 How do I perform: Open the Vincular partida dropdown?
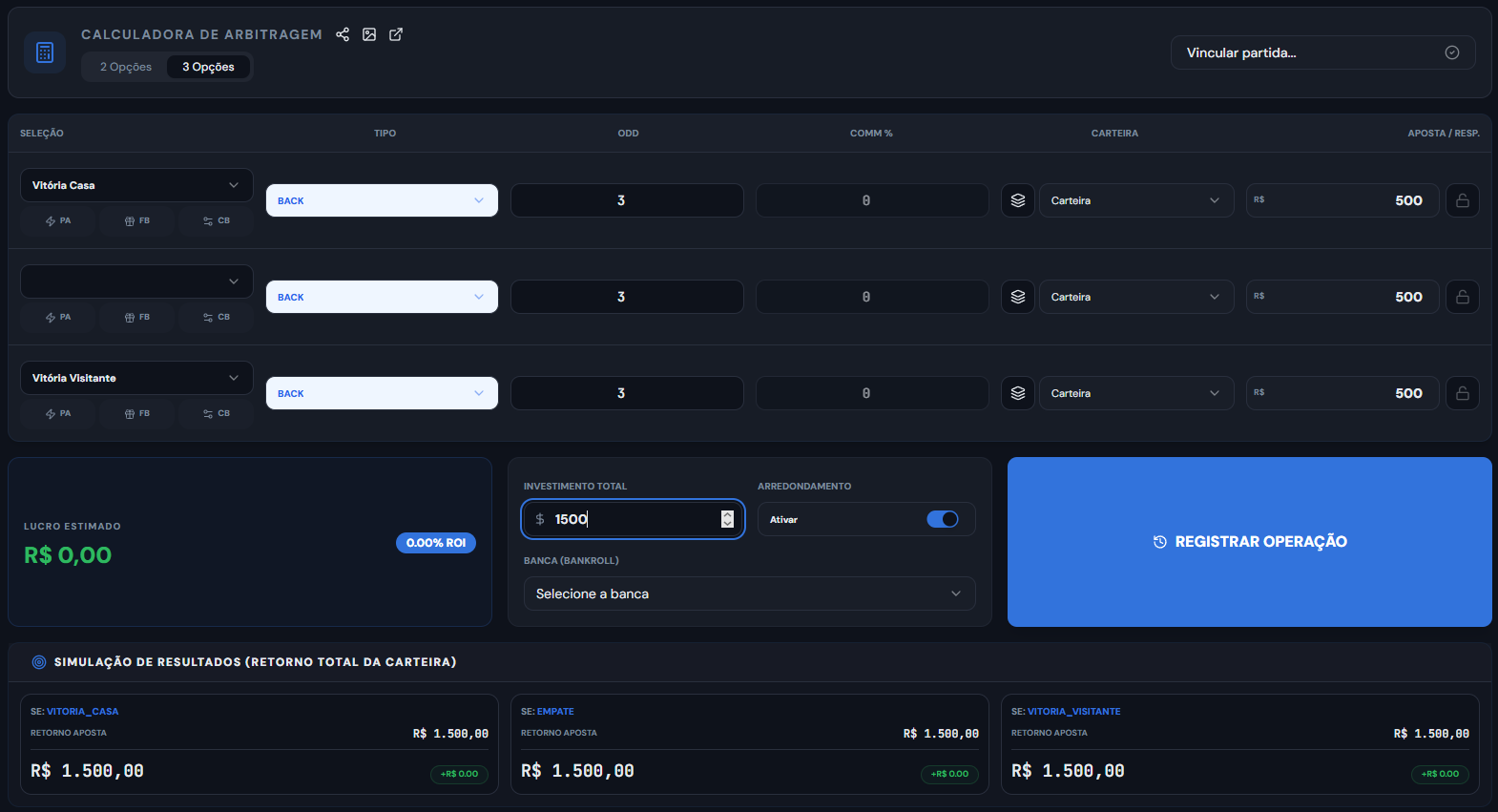[x=1322, y=52]
